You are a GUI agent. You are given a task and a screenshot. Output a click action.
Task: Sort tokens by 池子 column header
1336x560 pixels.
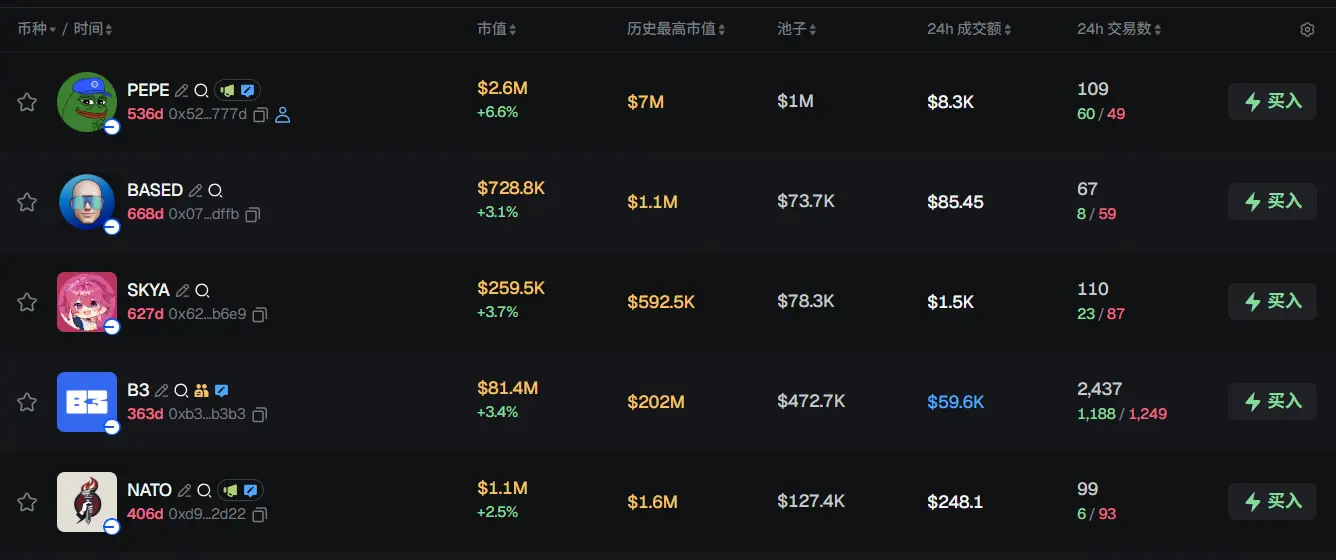pos(796,30)
